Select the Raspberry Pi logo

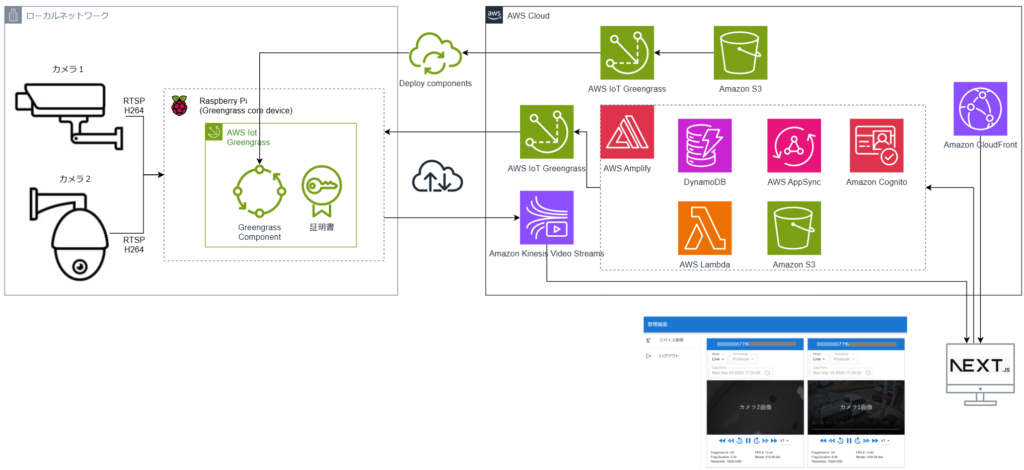[179, 106]
